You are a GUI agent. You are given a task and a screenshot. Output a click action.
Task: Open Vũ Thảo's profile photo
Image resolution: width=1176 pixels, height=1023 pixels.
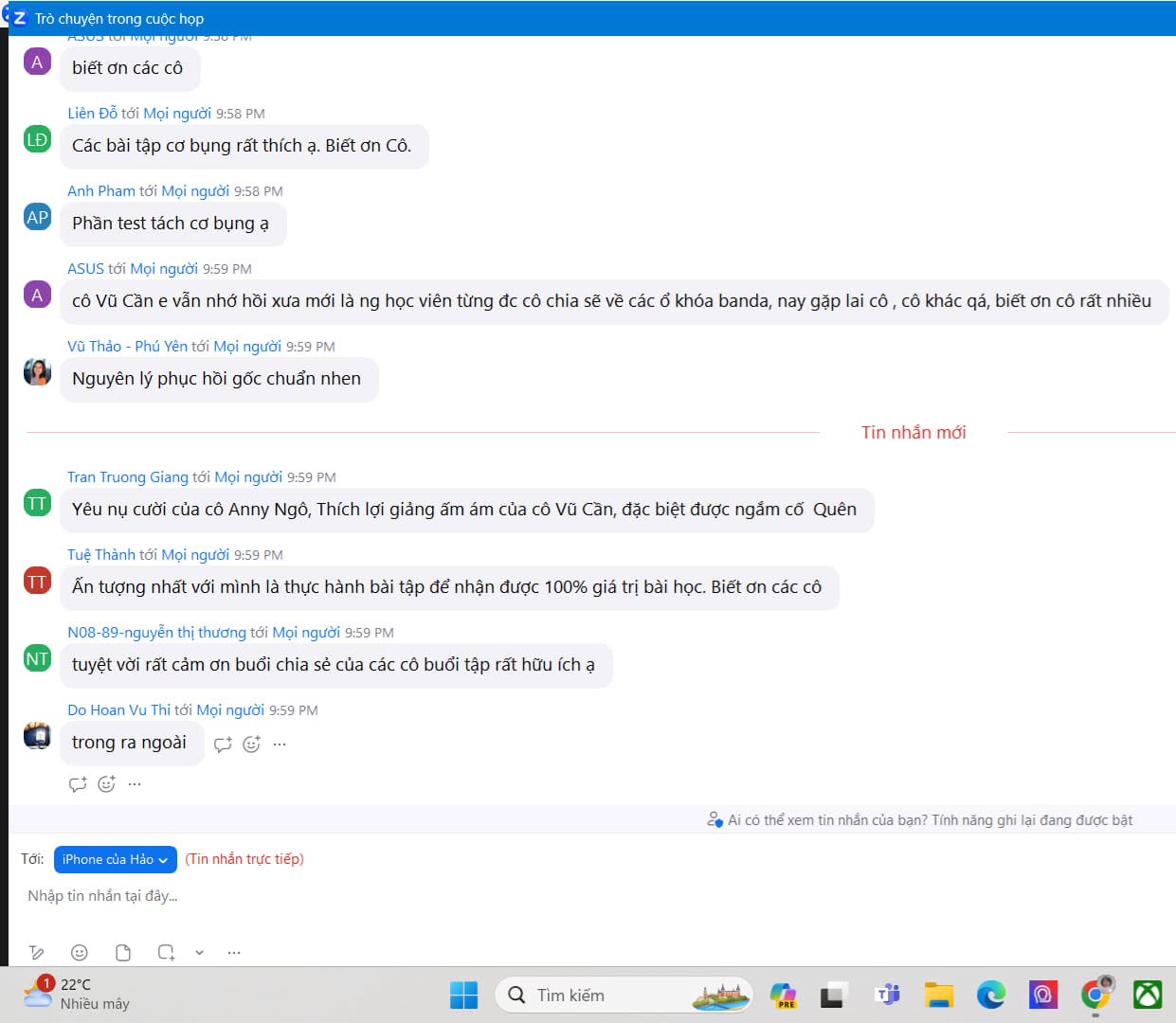pos(37,372)
